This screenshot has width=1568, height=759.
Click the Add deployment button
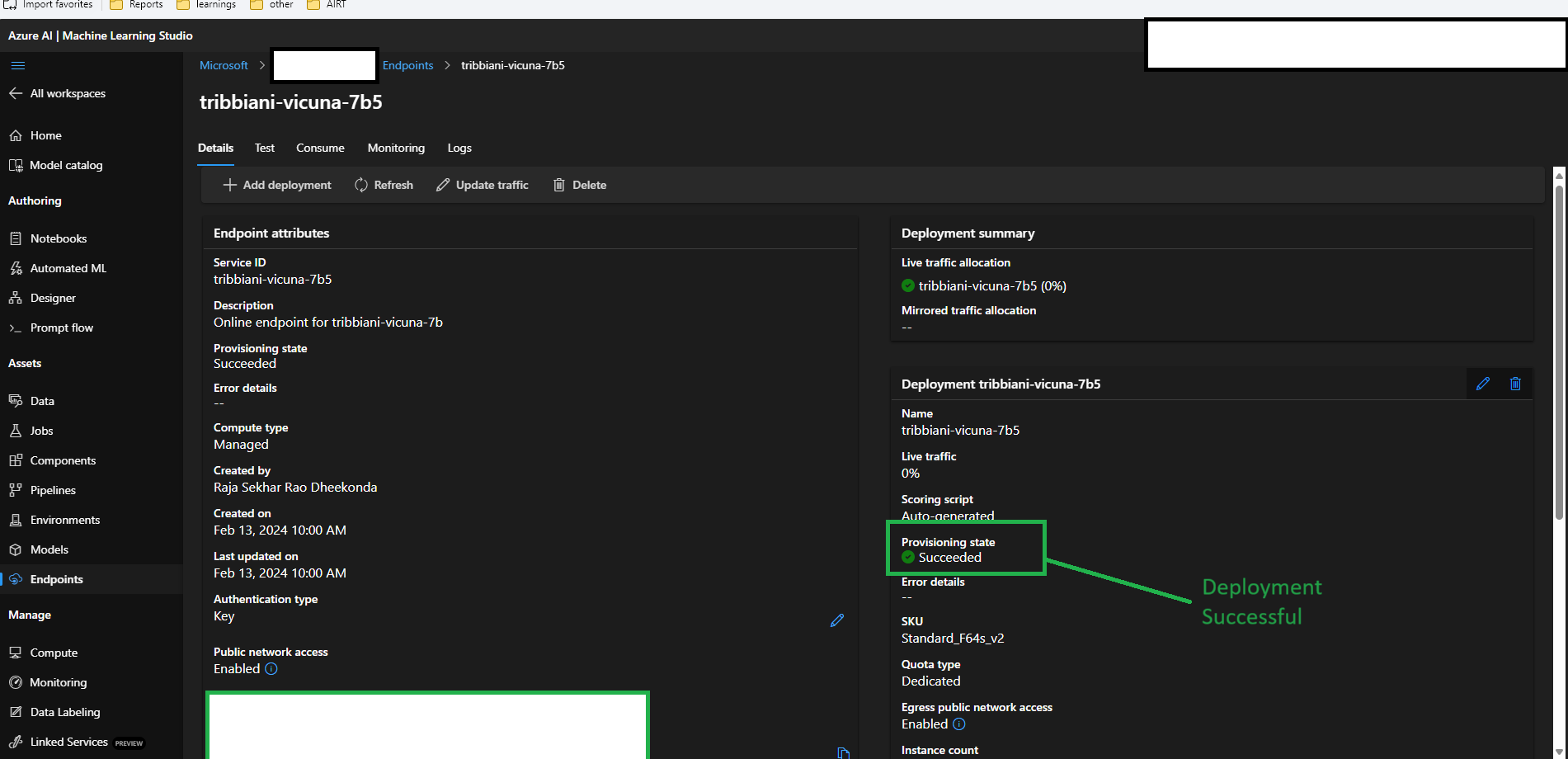277,185
